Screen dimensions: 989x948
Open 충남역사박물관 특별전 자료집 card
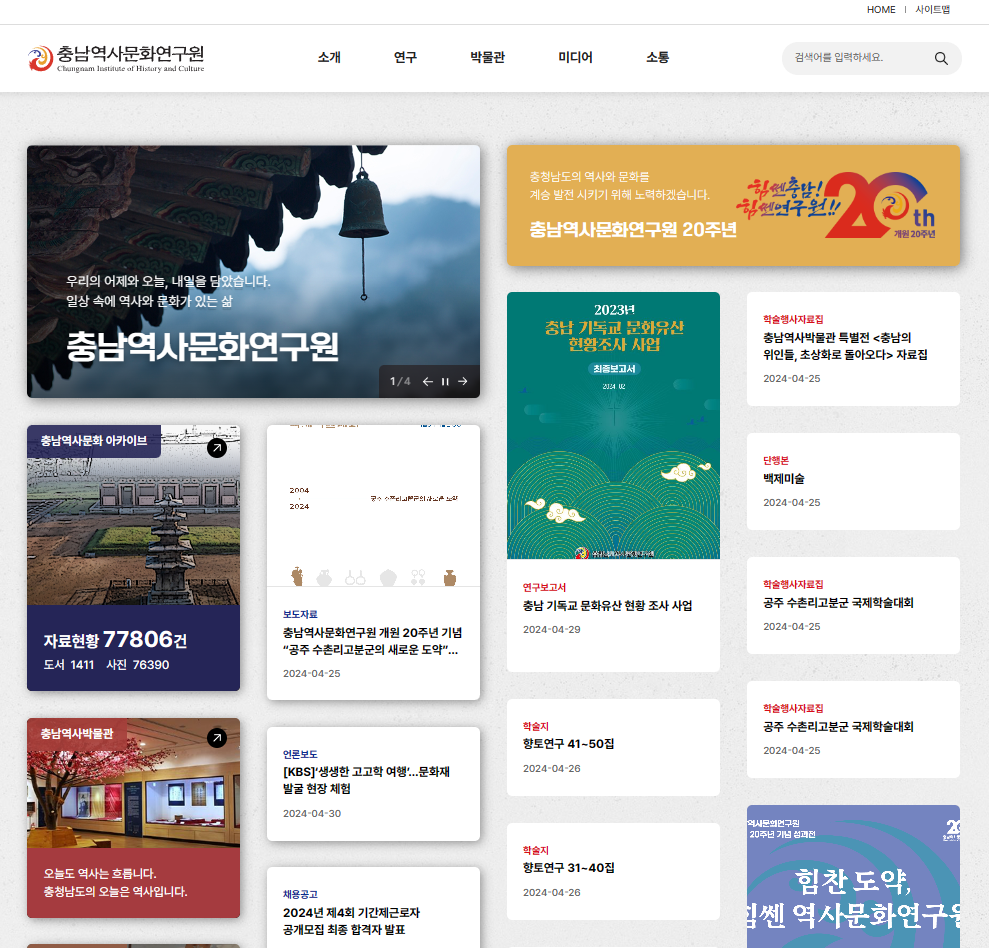click(853, 349)
